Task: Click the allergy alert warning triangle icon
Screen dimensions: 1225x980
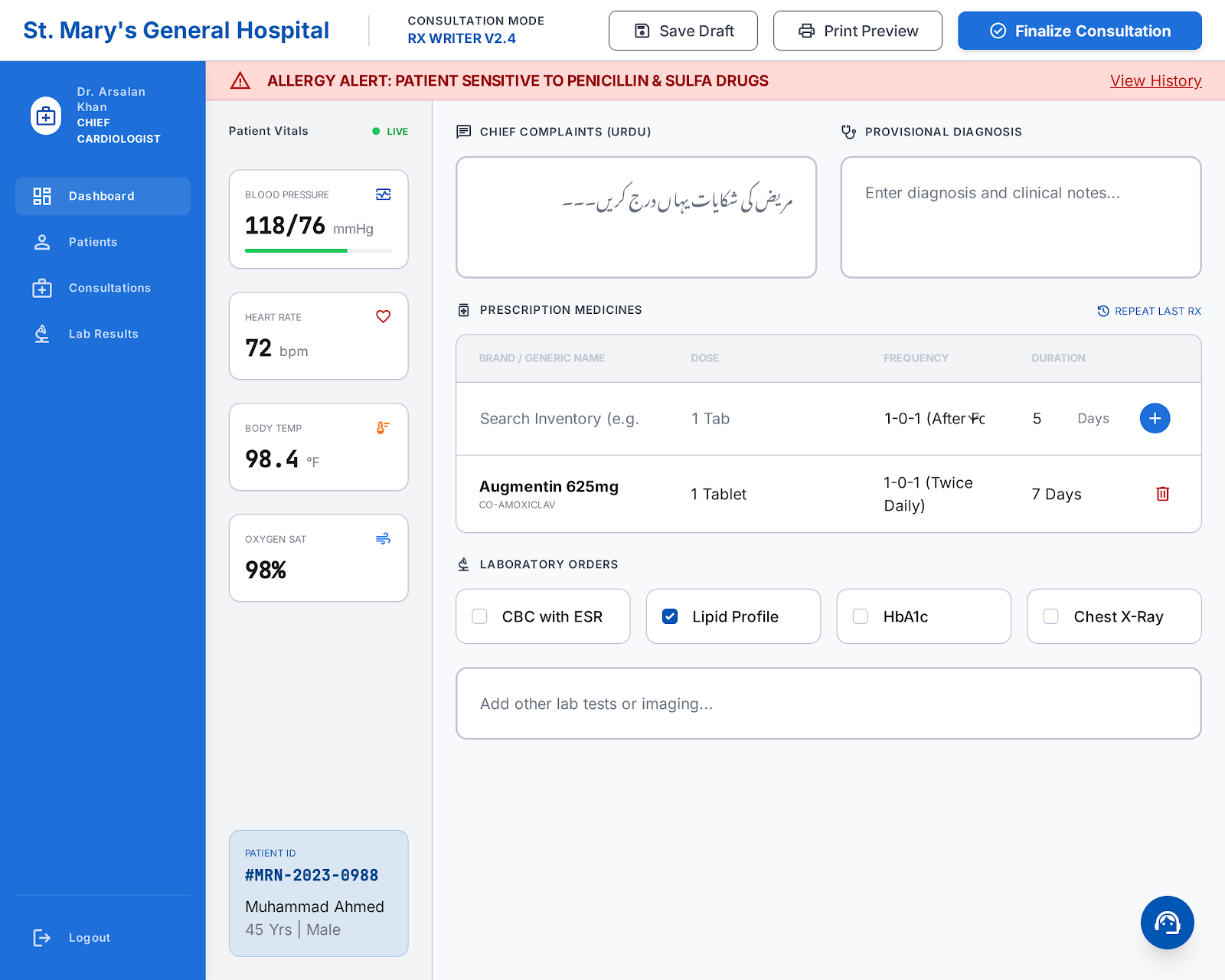Action: 240,80
